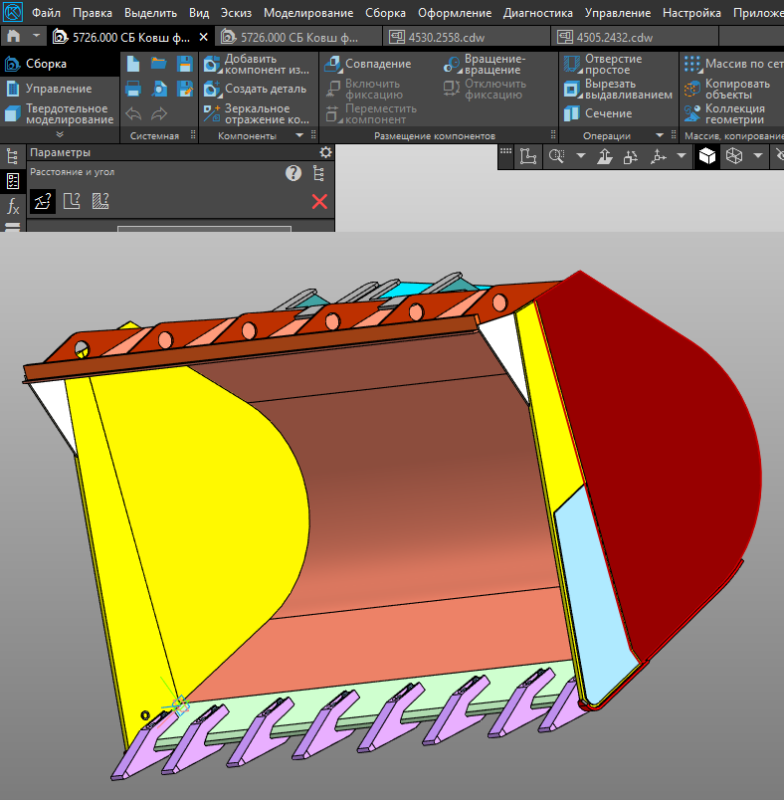Click the Print icon in system toolbar
The width and height of the screenshot is (784, 800).
(x=133, y=89)
